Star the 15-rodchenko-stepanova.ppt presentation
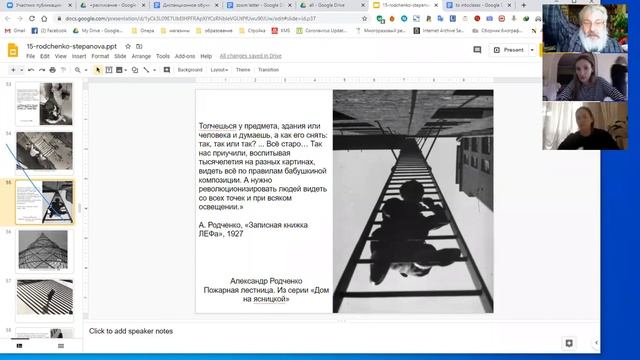This screenshot has height=360, width=640. [128, 47]
